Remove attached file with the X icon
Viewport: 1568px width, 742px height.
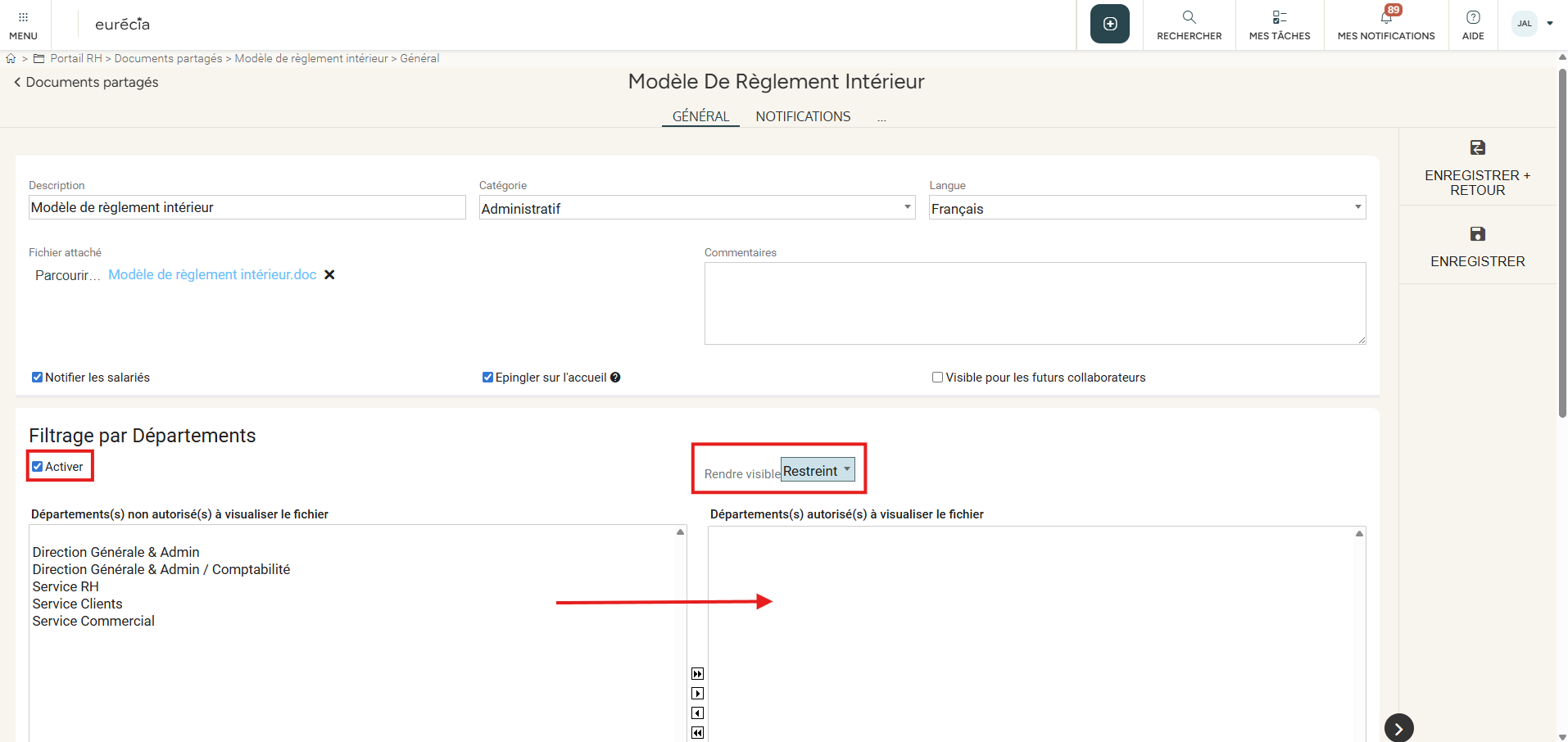click(329, 275)
